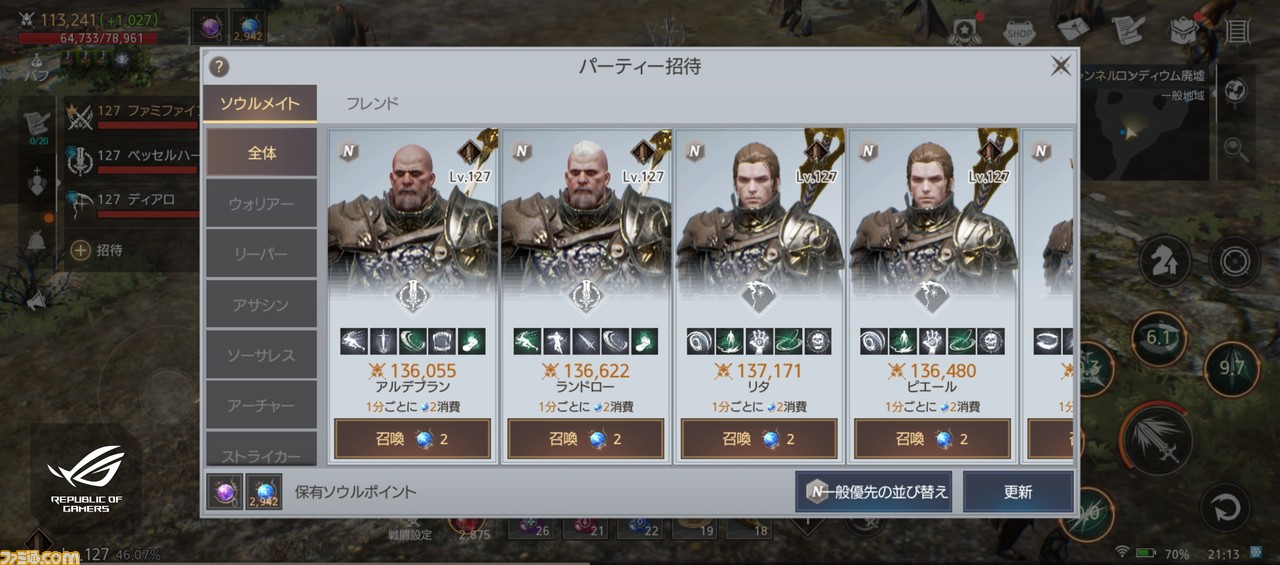Image resolution: width=1280 pixels, height=565 pixels.
Task: Select the ソウルメイト tab
Action: [x=260, y=103]
